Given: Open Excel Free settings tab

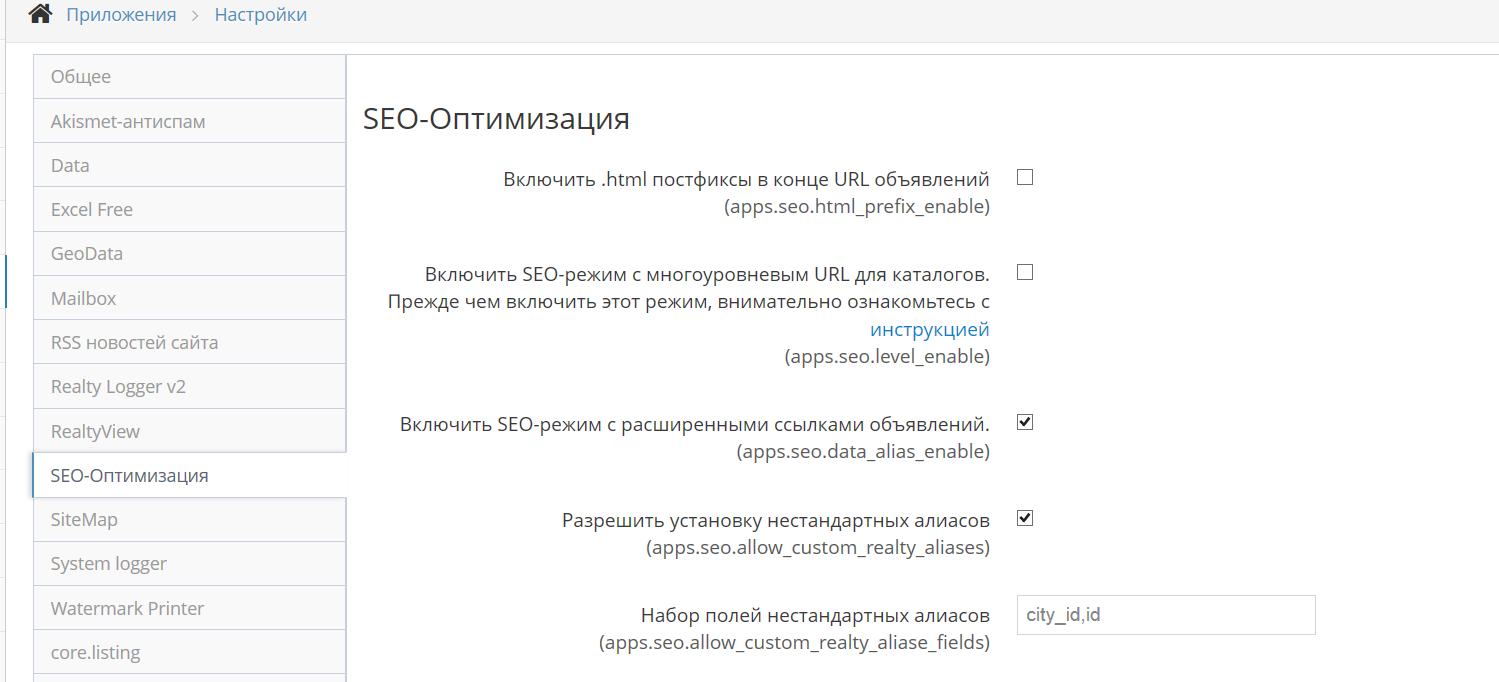Looking at the screenshot, I should tap(190, 209).
